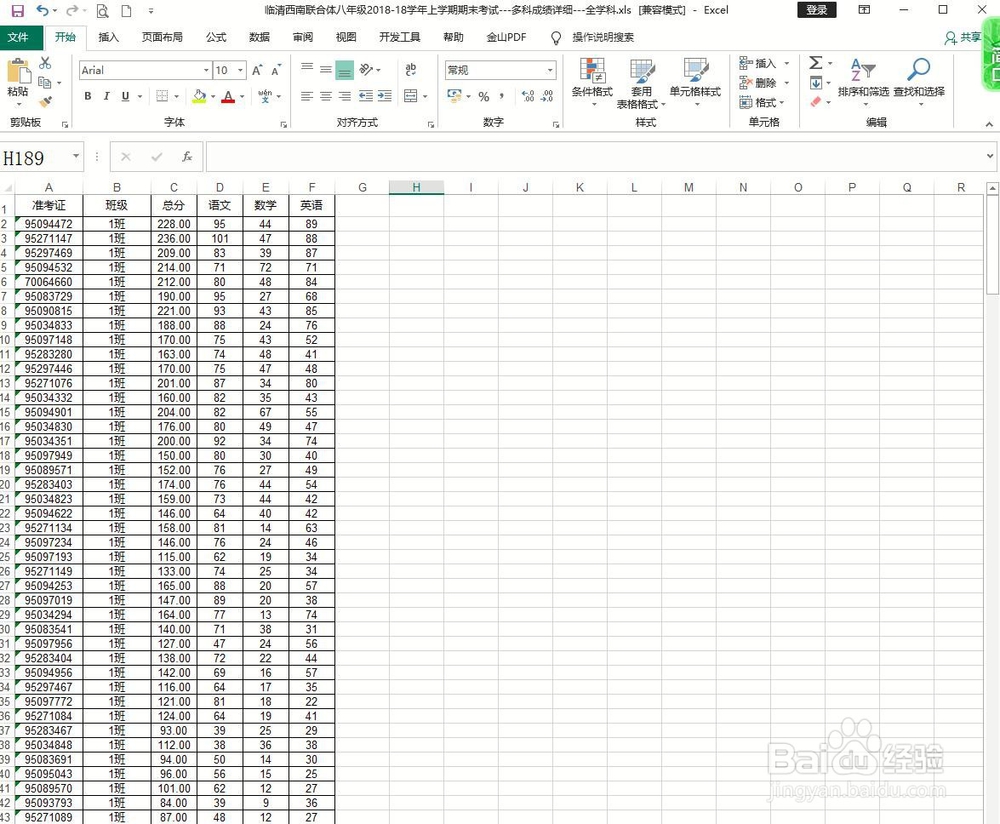The width and height of the screenshot is (1000, 824).
Task: Toggle underline formatting
Action: click(126, 96)
